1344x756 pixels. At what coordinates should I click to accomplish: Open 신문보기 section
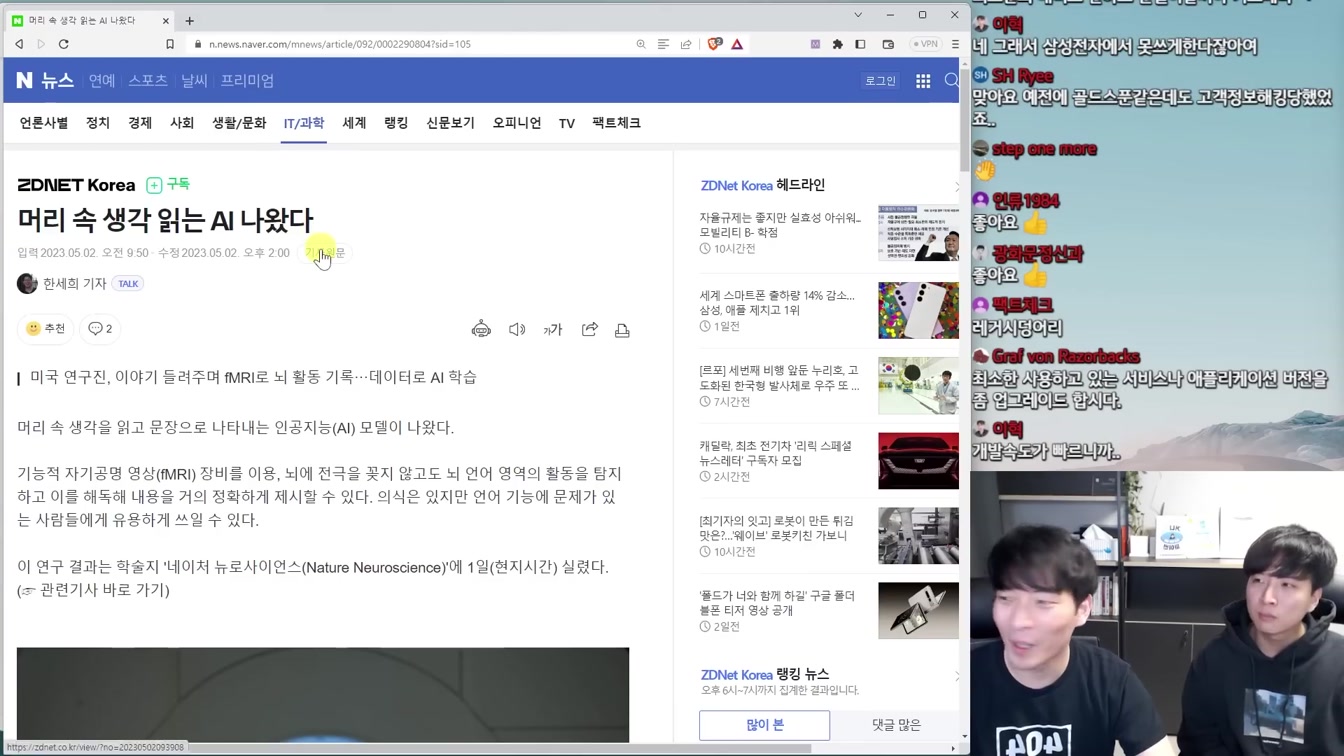450,123
